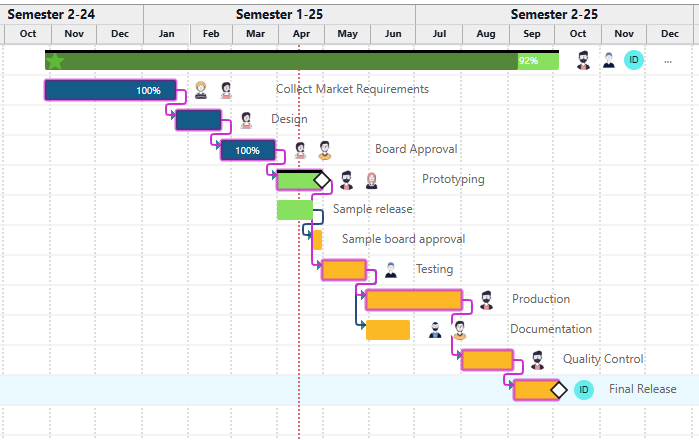Click the ID badge in the summary row

[x=633, y=60]
